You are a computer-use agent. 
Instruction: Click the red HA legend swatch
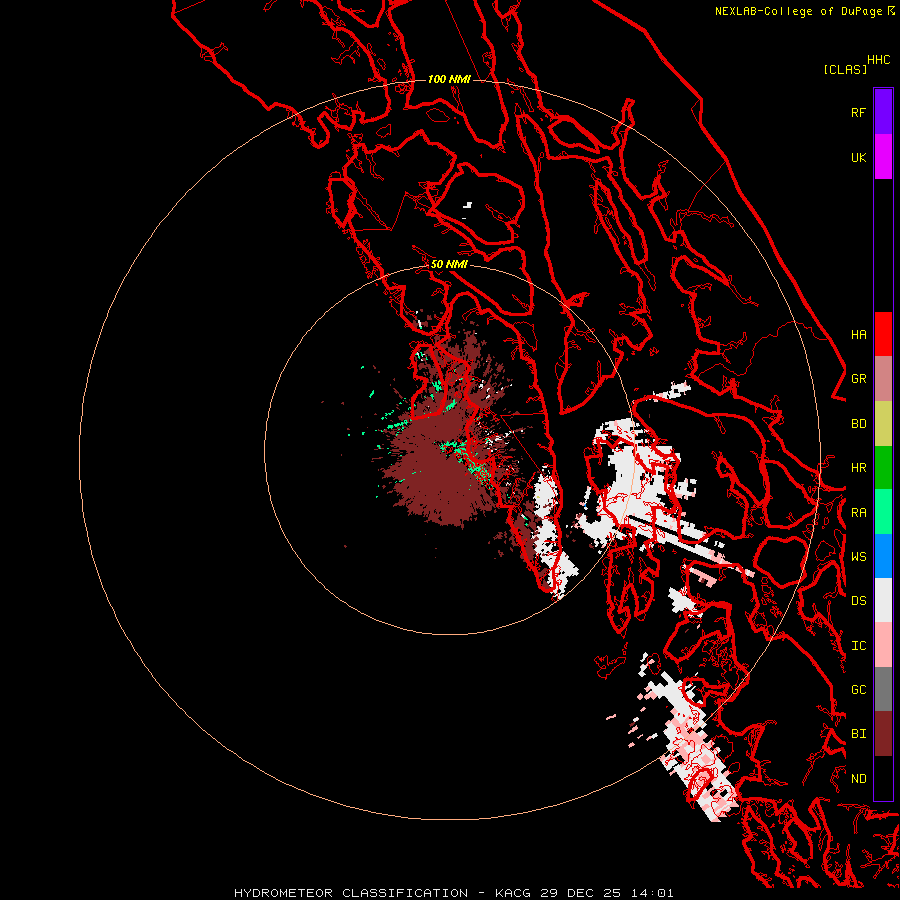pos(883,334)
